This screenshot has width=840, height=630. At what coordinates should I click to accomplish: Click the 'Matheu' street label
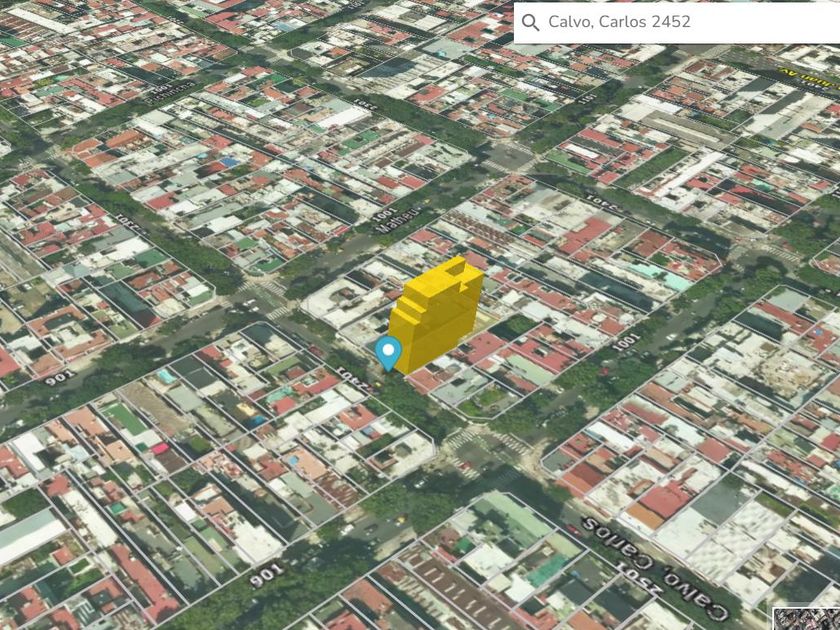[398, 221]
